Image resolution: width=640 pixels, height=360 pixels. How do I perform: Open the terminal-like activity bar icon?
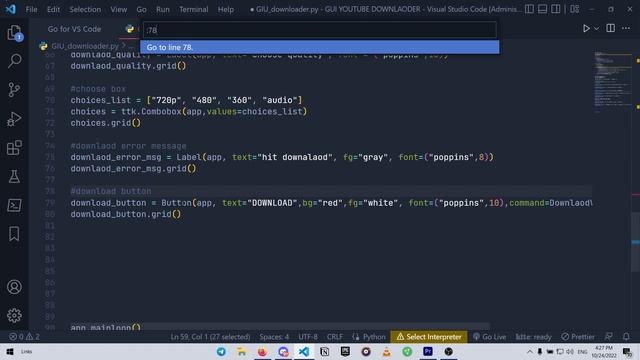(14, 205)
